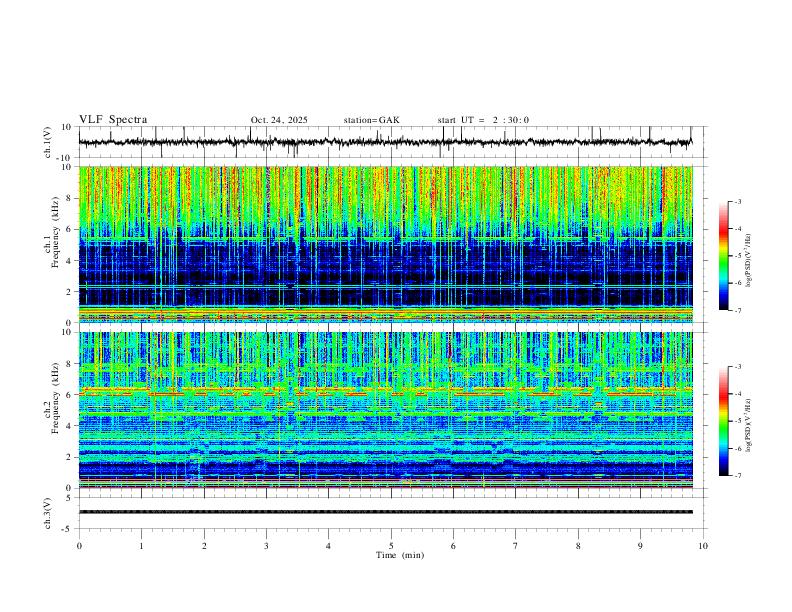Image resolution: width=792 pixels, height=612 pixels.
Task: Click the ch.2 frequency spectrogram panel
Action: click(x=385, y=410)
